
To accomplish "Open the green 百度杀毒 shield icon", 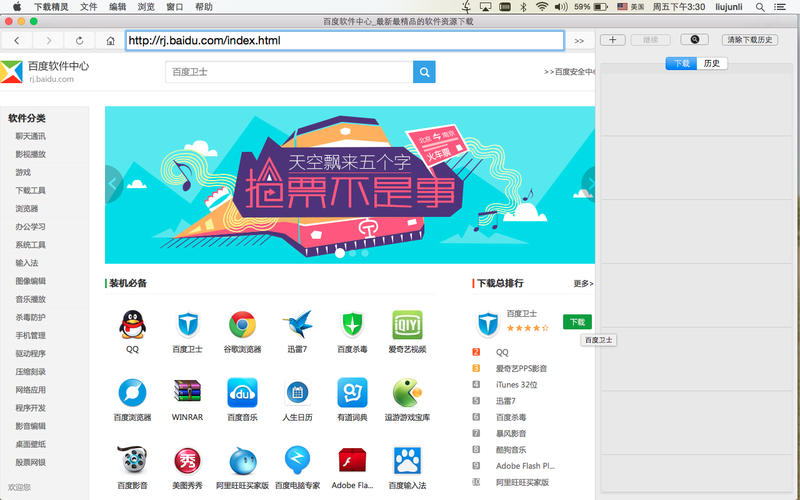I will tap(353, 324).
